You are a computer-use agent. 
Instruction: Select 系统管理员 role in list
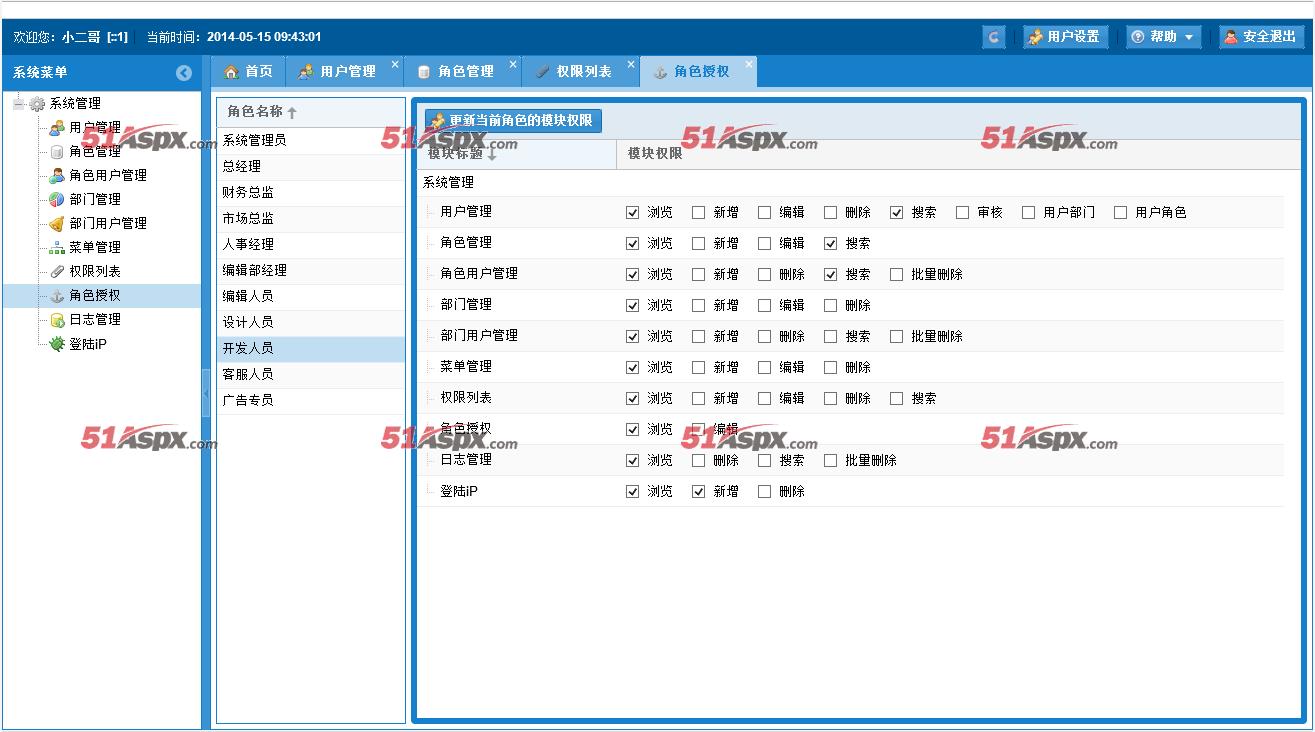pyautogui.click(x=255, y=140)
